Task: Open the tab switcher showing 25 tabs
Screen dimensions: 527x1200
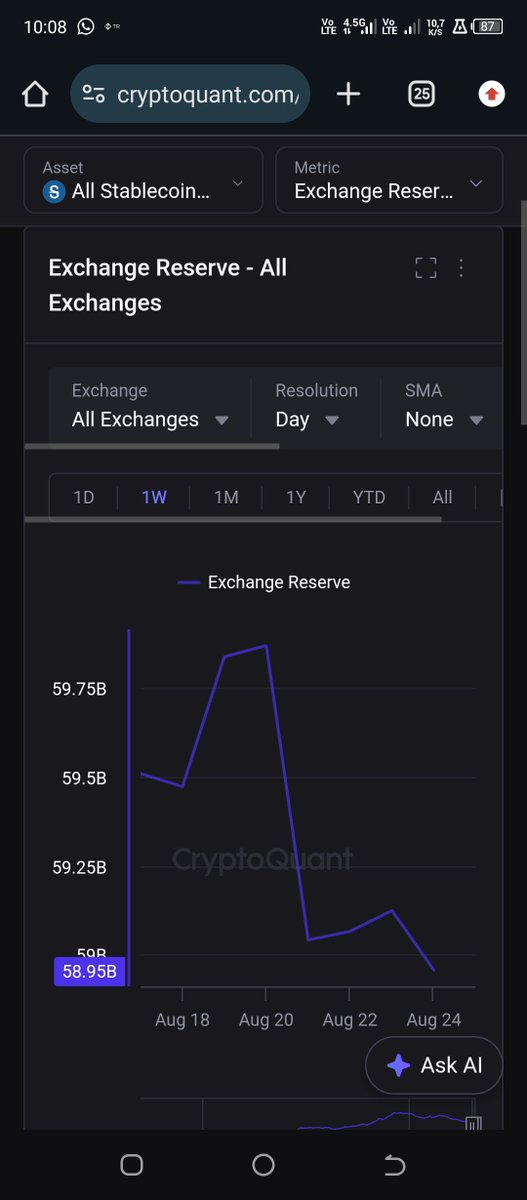Action: tap(422, 94)
